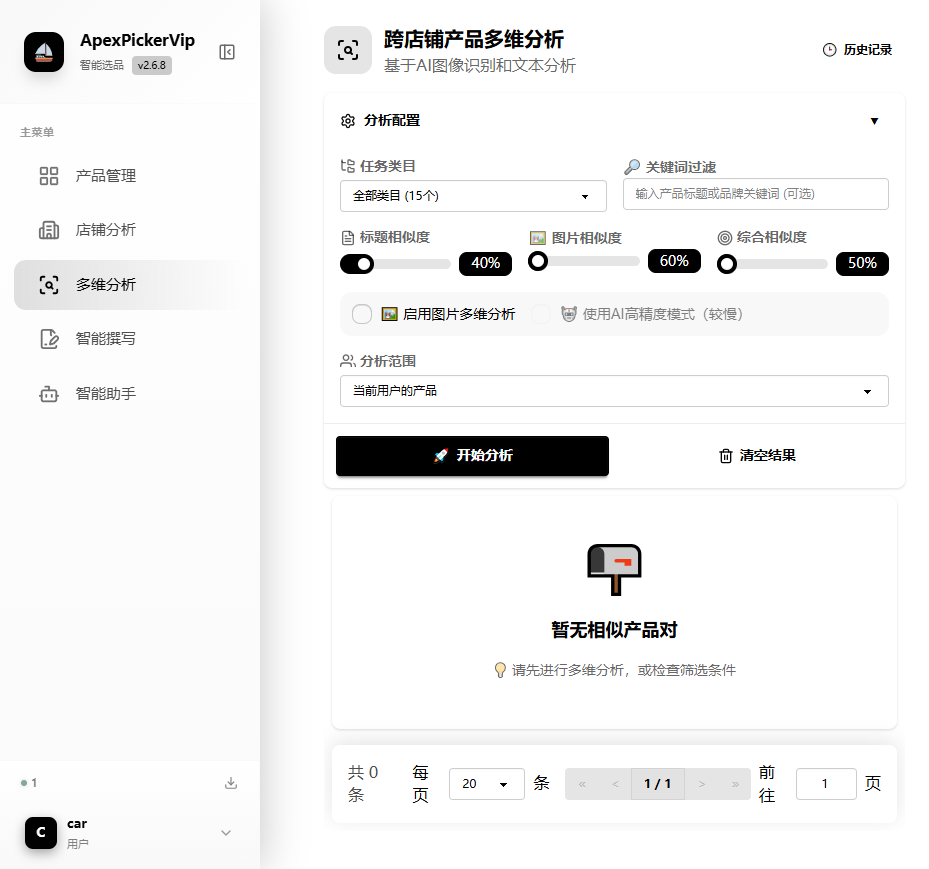Go to next page with > button
929x869 pixels.
(701, 784)
